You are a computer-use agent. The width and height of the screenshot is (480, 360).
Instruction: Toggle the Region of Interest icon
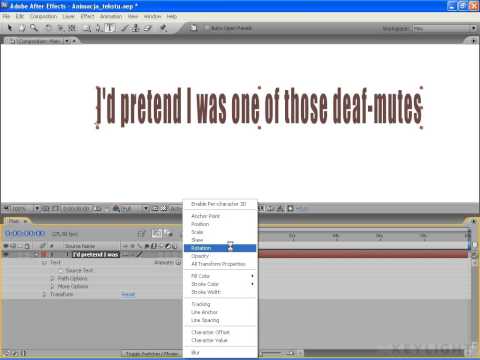(155, 209)
